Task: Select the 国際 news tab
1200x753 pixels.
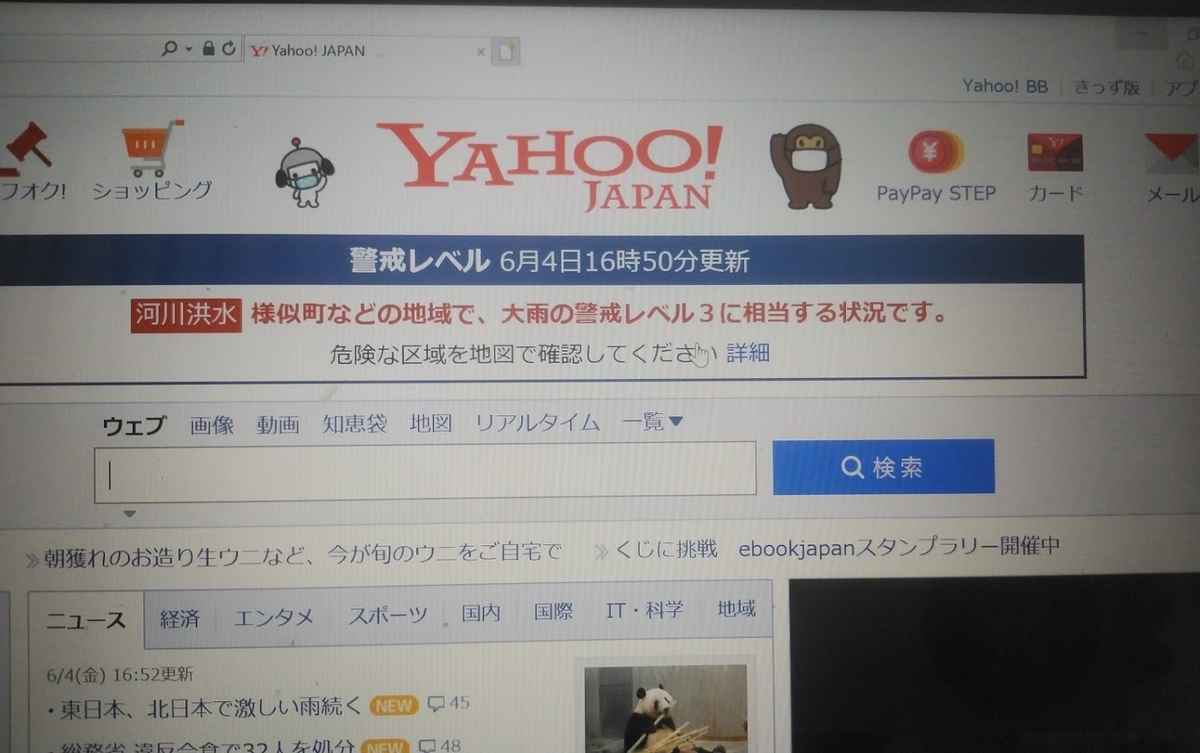Action: 553,612
